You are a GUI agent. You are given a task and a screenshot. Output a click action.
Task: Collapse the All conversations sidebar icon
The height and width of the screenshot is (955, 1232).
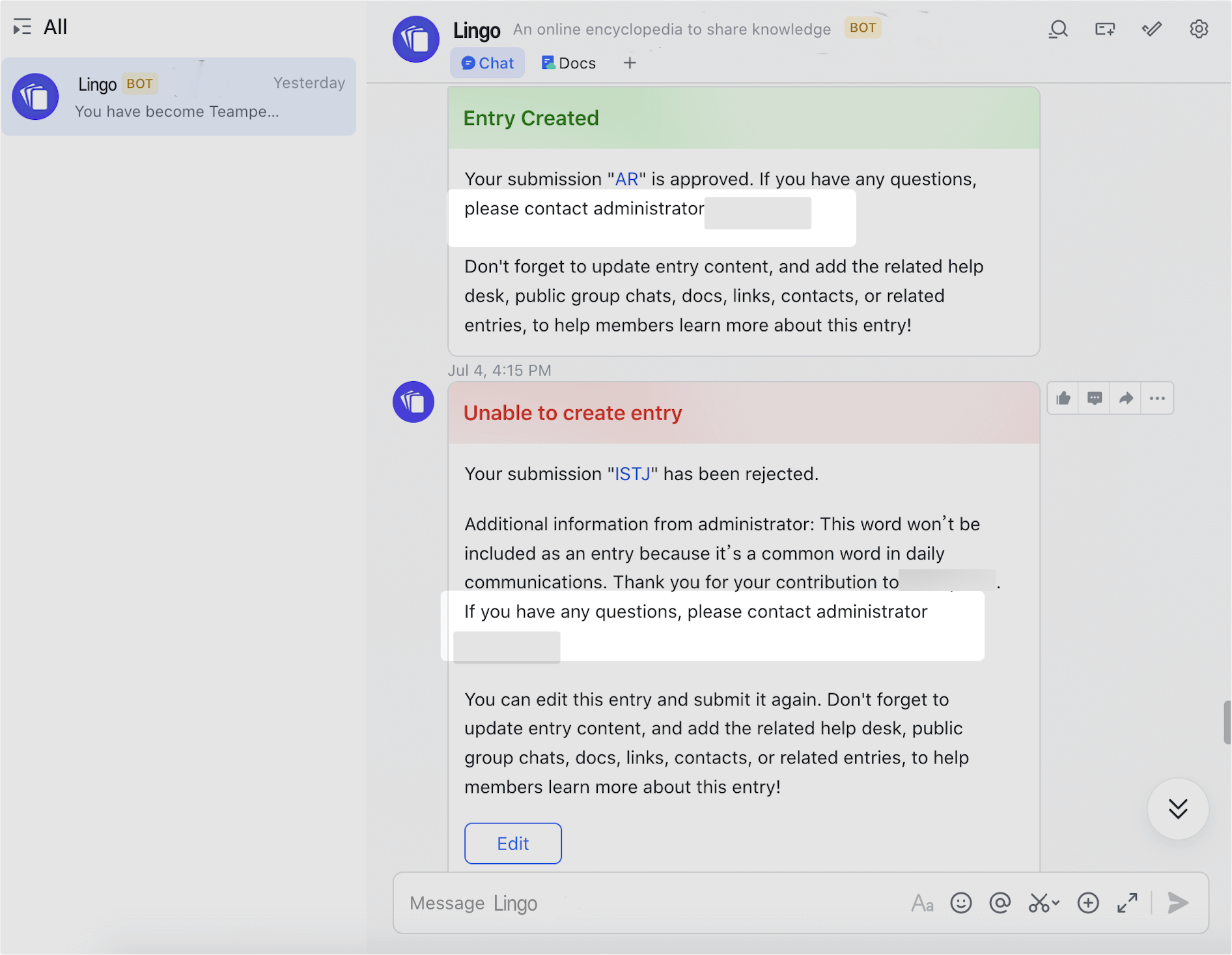pos(22,27)
